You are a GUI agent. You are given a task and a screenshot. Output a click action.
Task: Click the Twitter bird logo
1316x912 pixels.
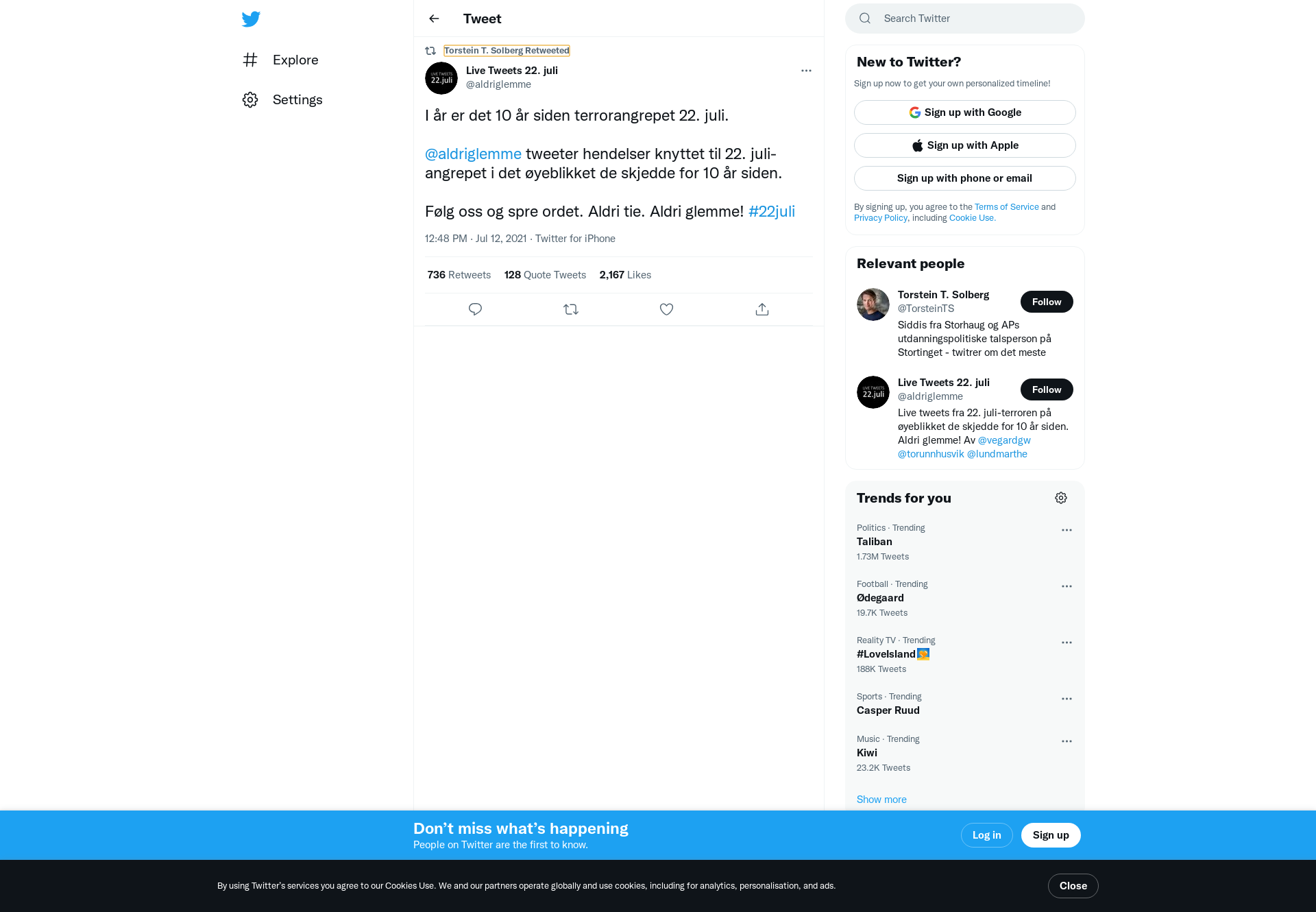(251, 19)
